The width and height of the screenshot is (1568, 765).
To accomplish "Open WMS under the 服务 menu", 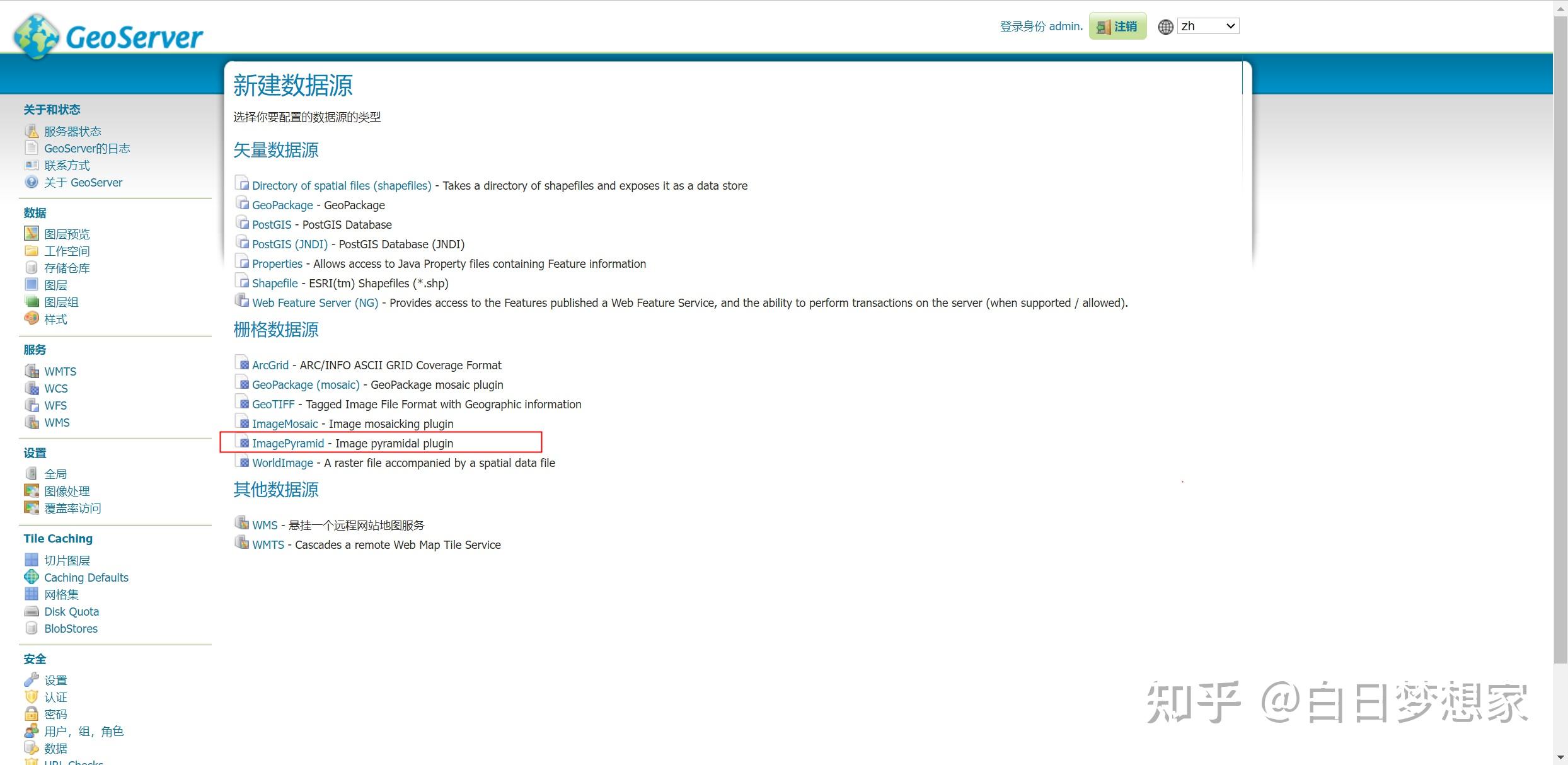I will (x=57, y=422).
